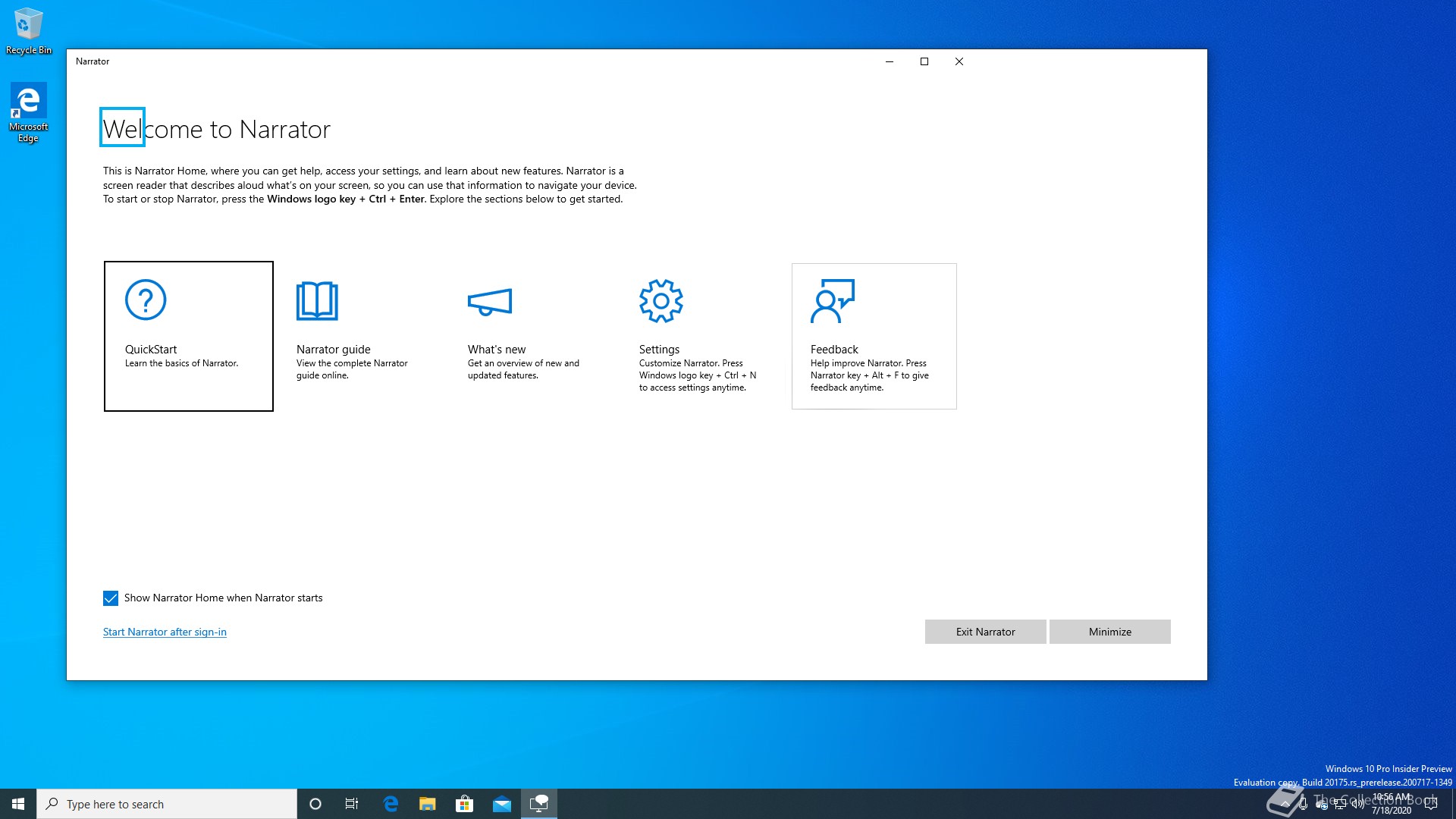This screenshot has width=1456, height=819.
Task: Minimize Narrator using the title bar button
Action: coord(890,61)
